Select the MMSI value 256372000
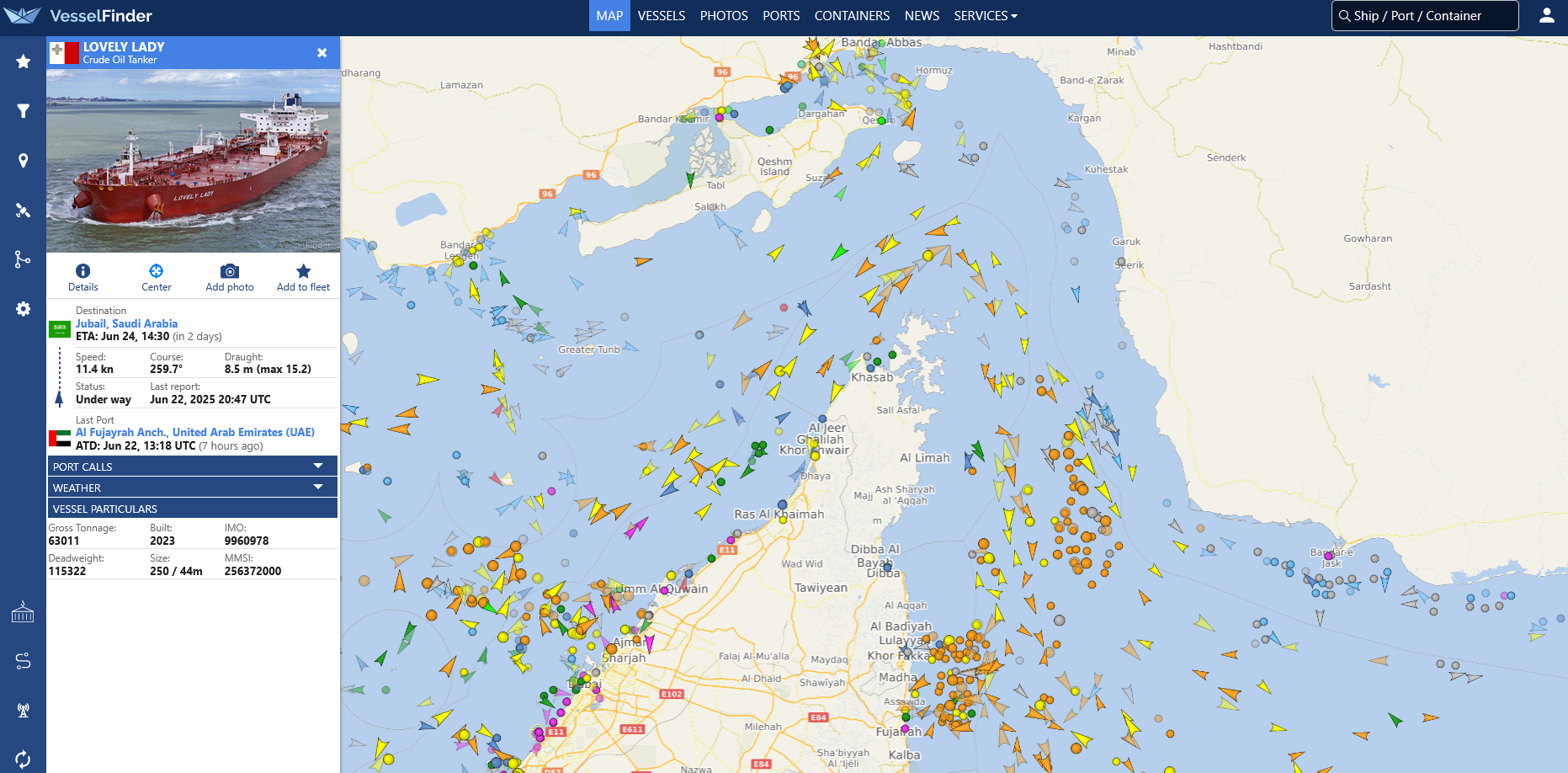The width and height of the screenshot is (1568, 773). (252, 571)
